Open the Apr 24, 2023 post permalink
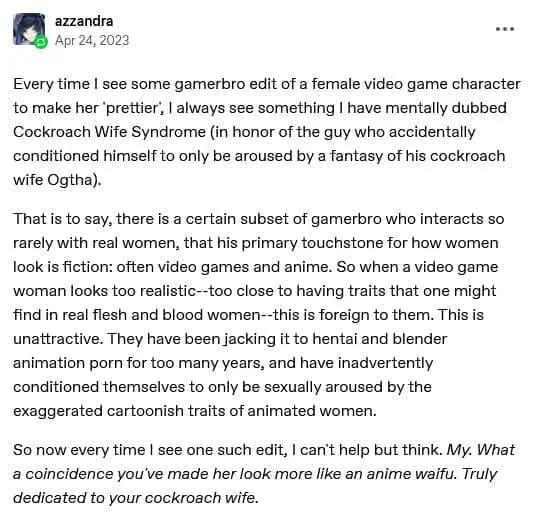The height and width of the screenshot is (521, 535). click(92, 41)
